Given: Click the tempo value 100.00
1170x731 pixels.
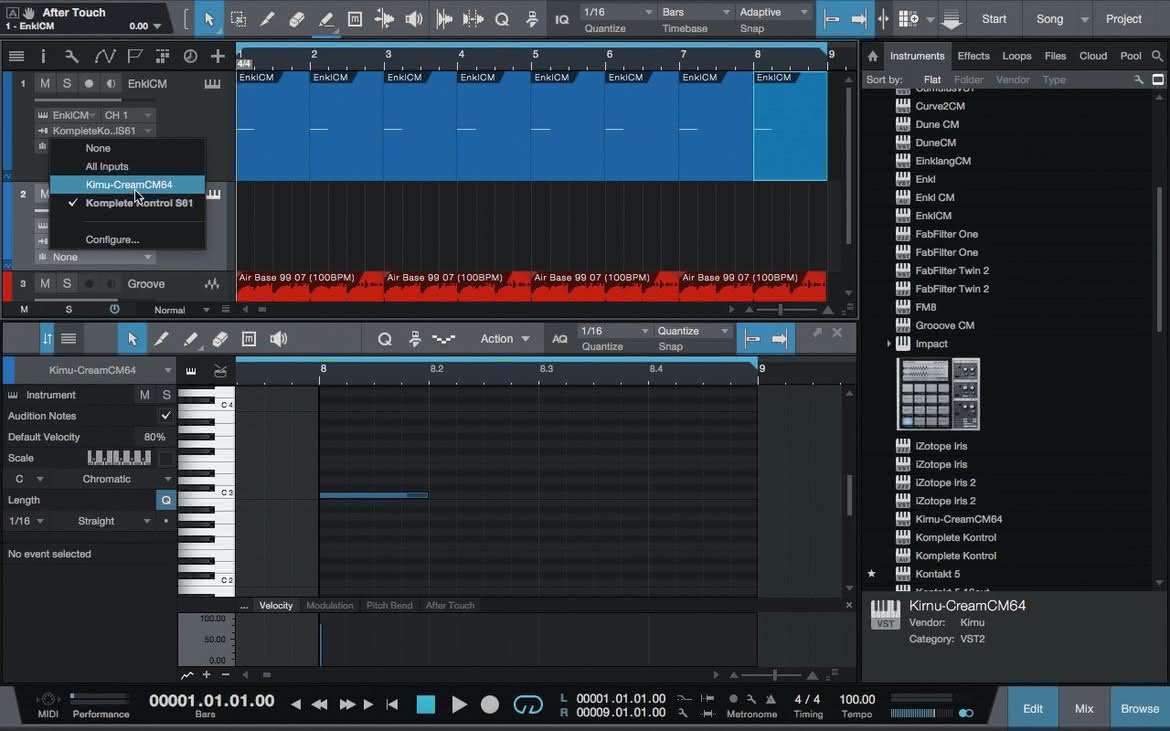Looking at the screenshot, I should (x=857, y=700).
